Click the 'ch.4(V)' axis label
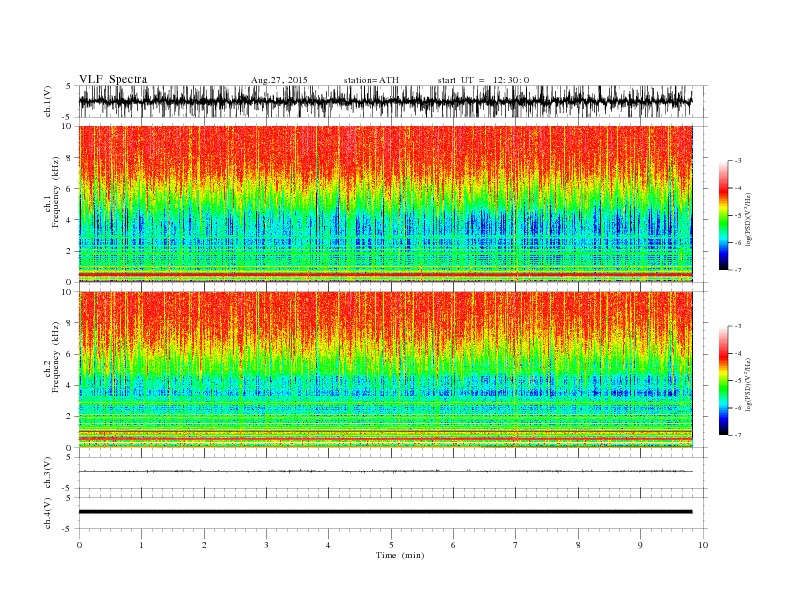The width and height of the screenshot is (792, 612). [x=48, y=513]
